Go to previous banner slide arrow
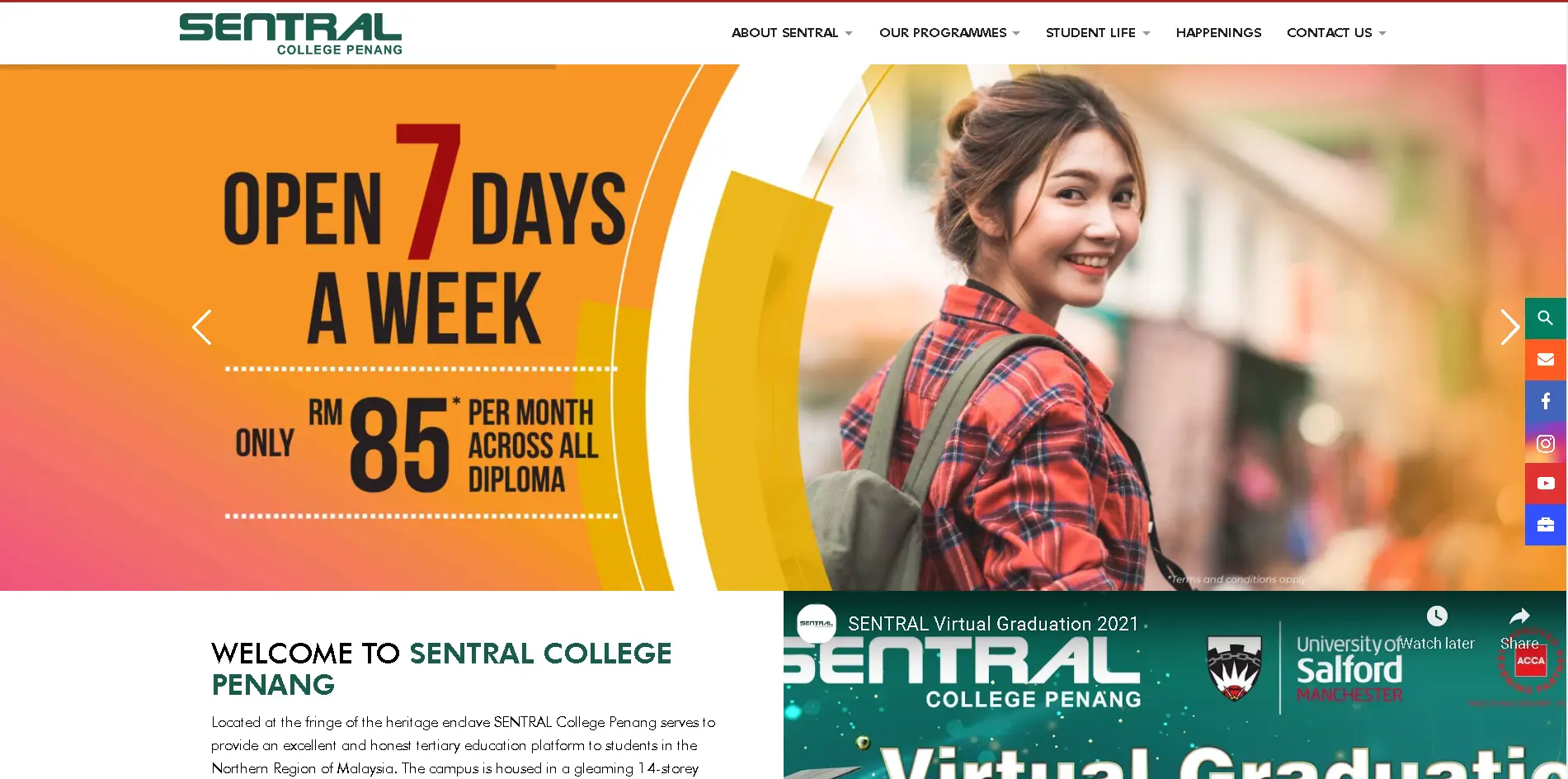This screenshot has width=1568, height=779. coord(202,328)
